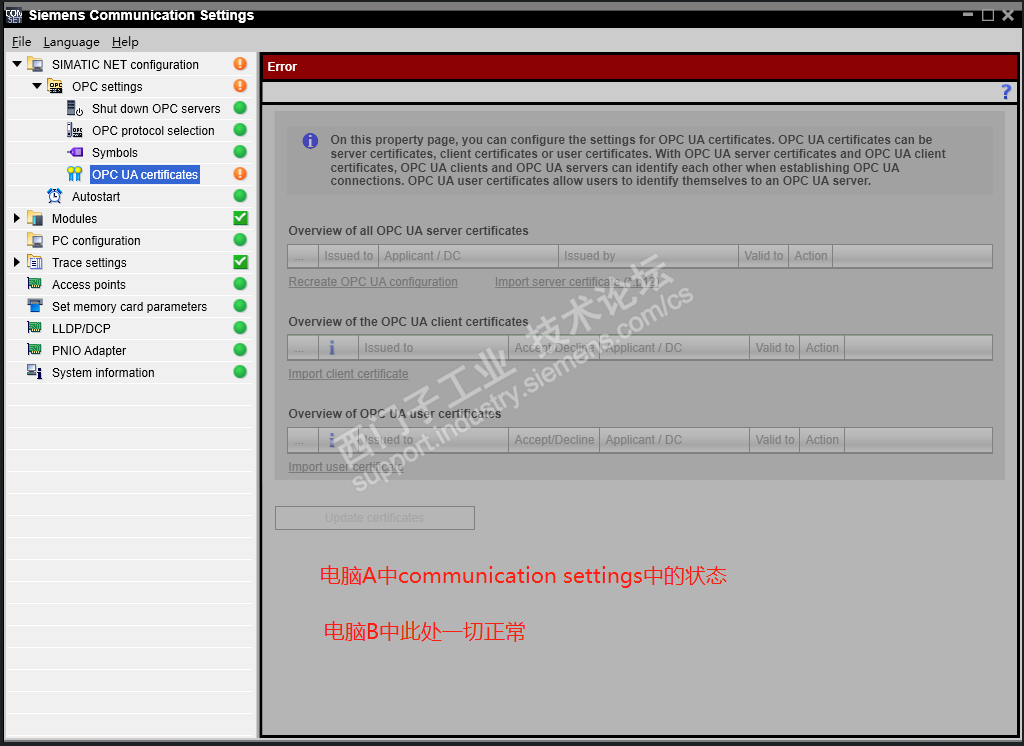Select OPC UA certificates in the tree
Image resolution: width=1024 pixels, height=746 pixels.
tap(145, 174)
